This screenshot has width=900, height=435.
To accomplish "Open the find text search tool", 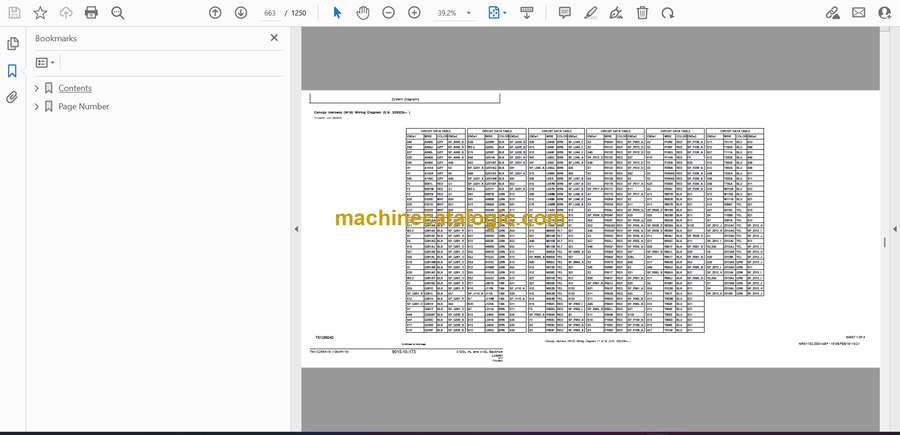I will coord(118,13).
